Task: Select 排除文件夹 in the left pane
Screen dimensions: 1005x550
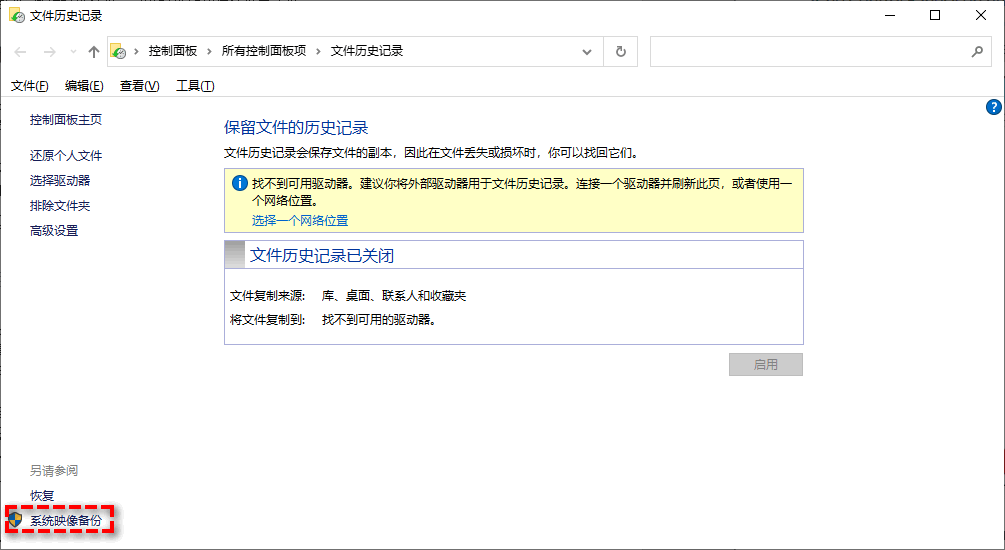Action: pyautogui.click(x=60, y=206)
